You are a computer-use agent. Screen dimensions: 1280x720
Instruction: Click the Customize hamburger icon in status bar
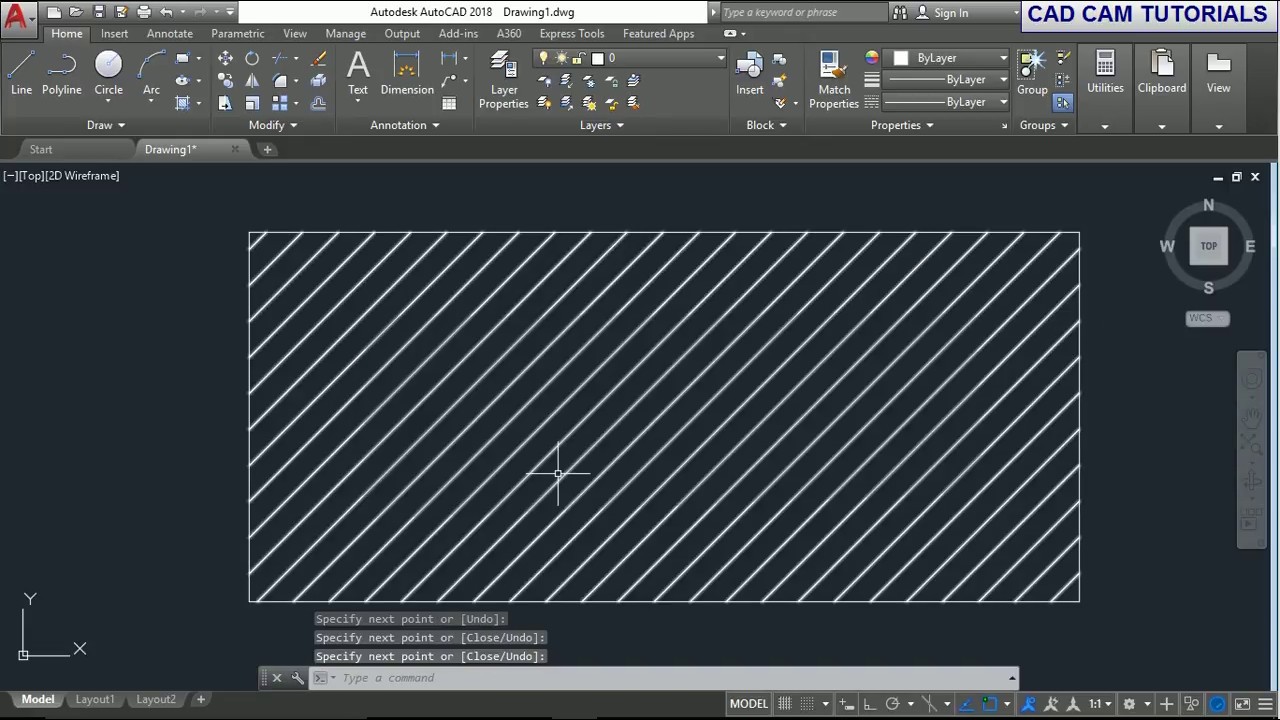(1266, 704)
